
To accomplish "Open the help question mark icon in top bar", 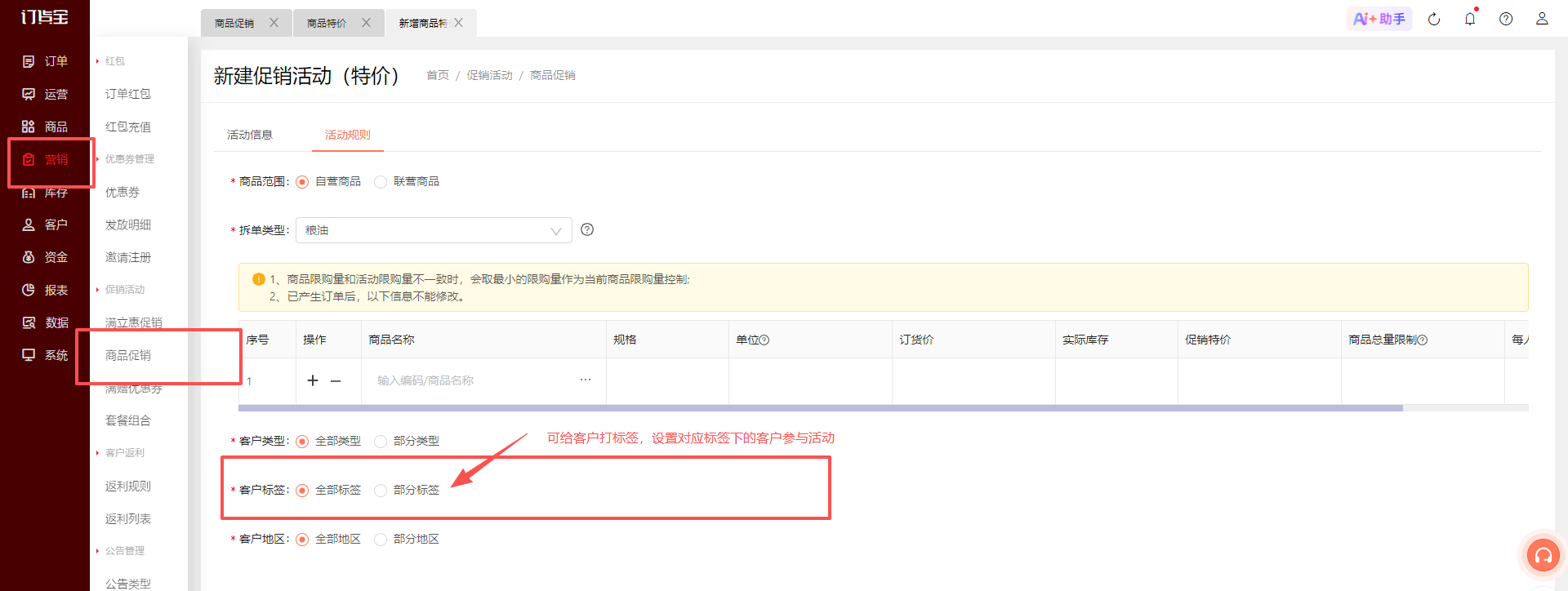I will coord(1506,19).
